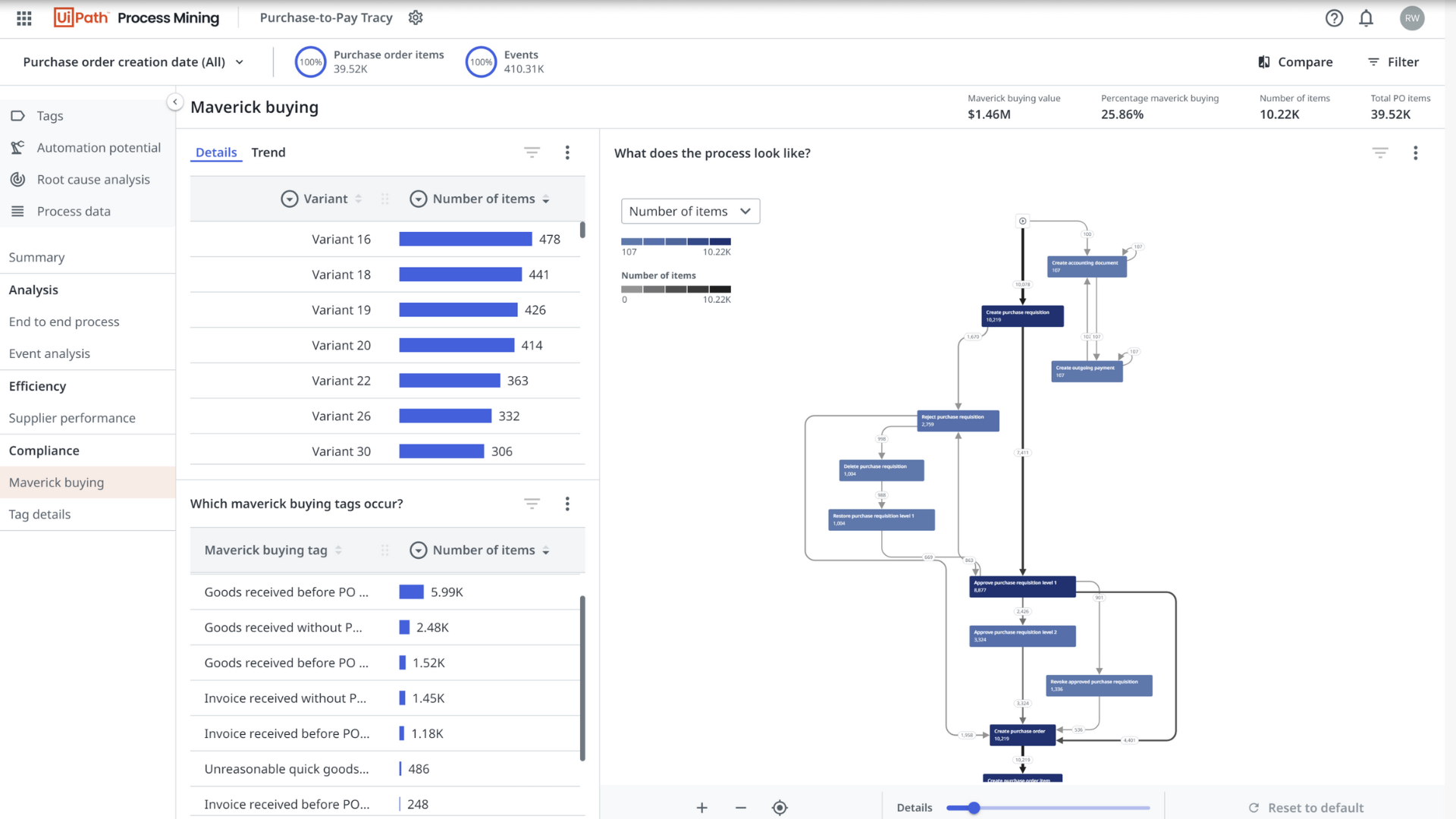Click the Create purchase order node
The image size is (1456, 819).
[x=1022, y=735]
